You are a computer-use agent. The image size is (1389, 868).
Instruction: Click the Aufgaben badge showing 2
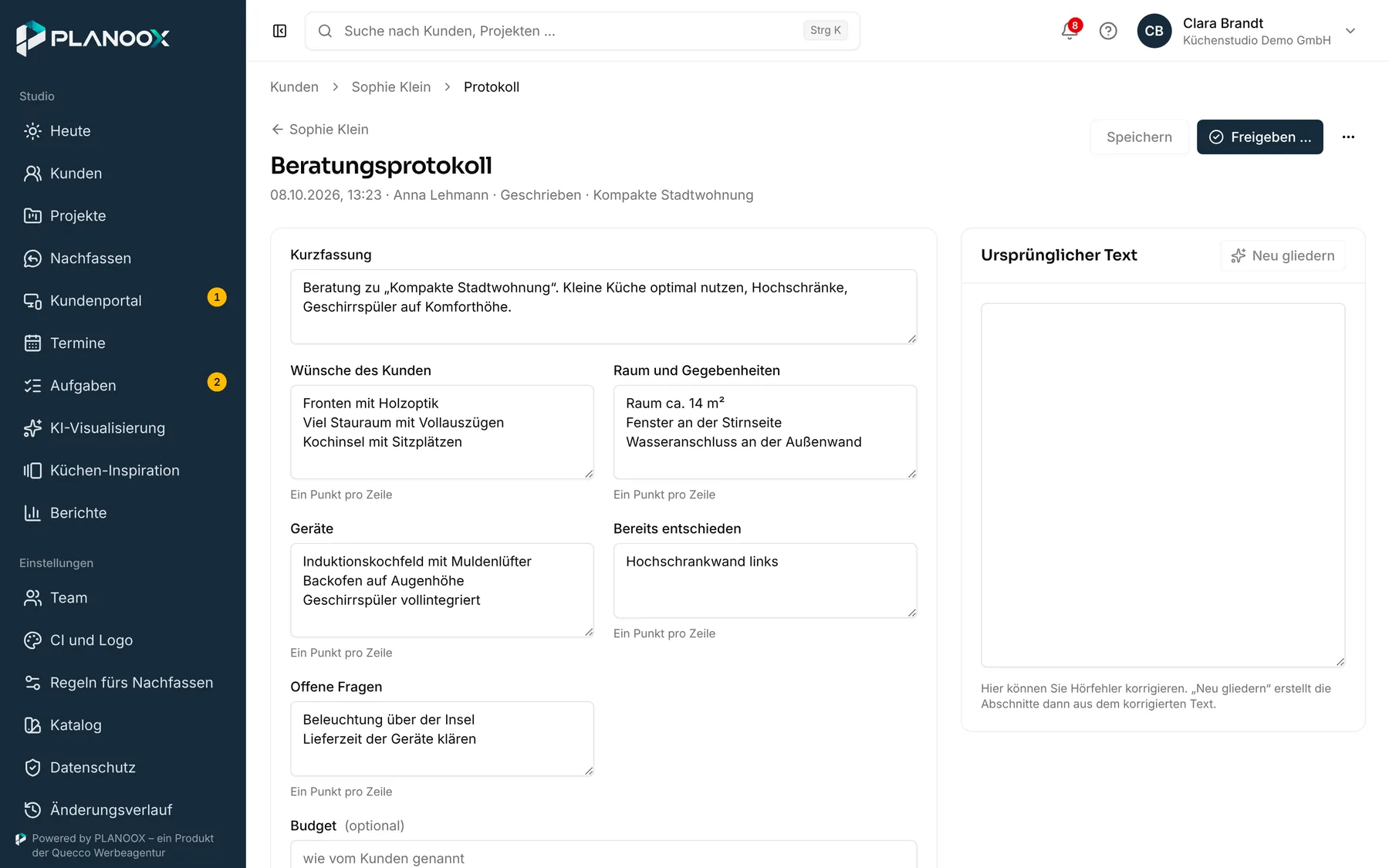click(x=217, y=382)
